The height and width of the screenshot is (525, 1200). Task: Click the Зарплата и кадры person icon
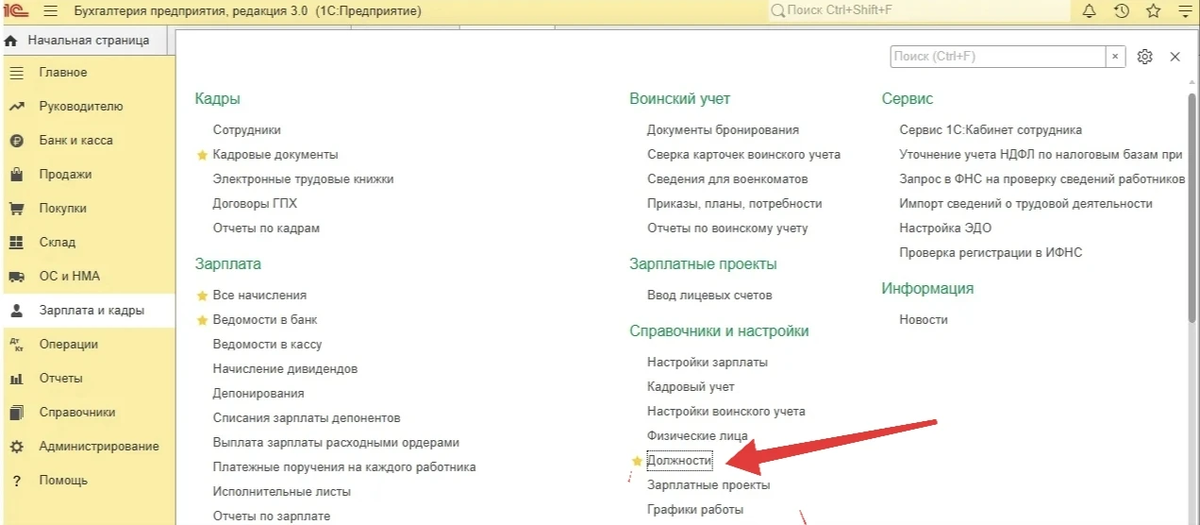pyautogui.click(x=16, y=311)
